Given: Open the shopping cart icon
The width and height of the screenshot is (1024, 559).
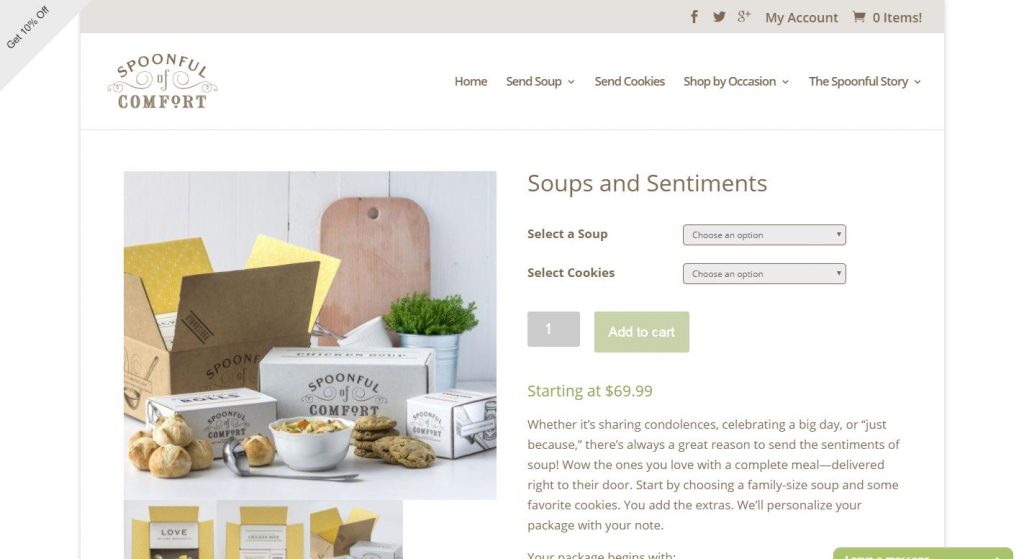Looking at the screenshot, I should tap(859, 17).
